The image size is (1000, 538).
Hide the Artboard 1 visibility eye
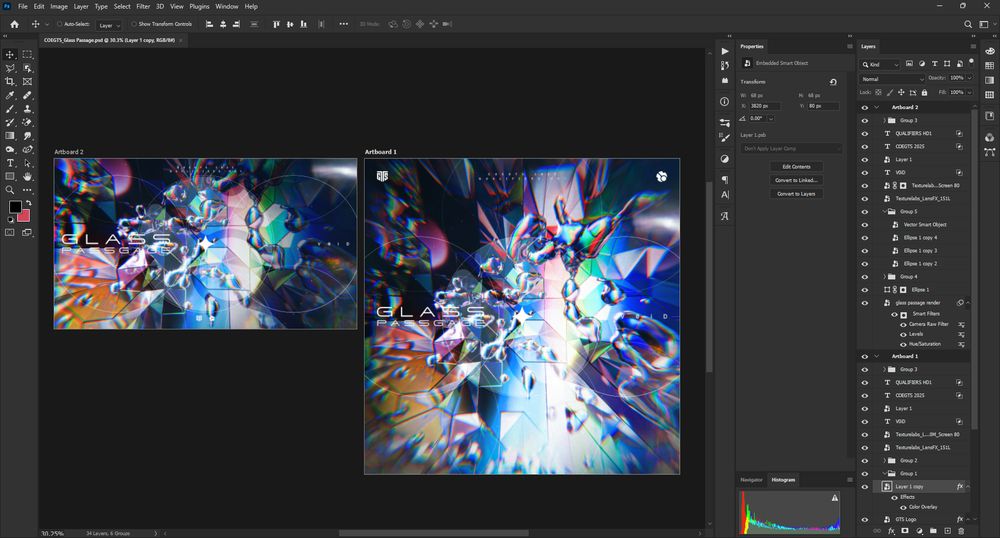pyautogui.click(x=865, y=356)
